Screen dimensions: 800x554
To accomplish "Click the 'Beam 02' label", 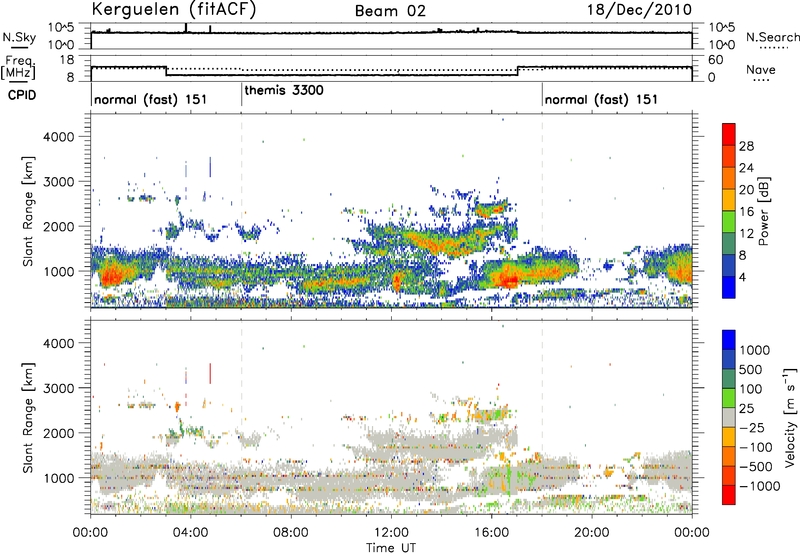I will point(390,11).
